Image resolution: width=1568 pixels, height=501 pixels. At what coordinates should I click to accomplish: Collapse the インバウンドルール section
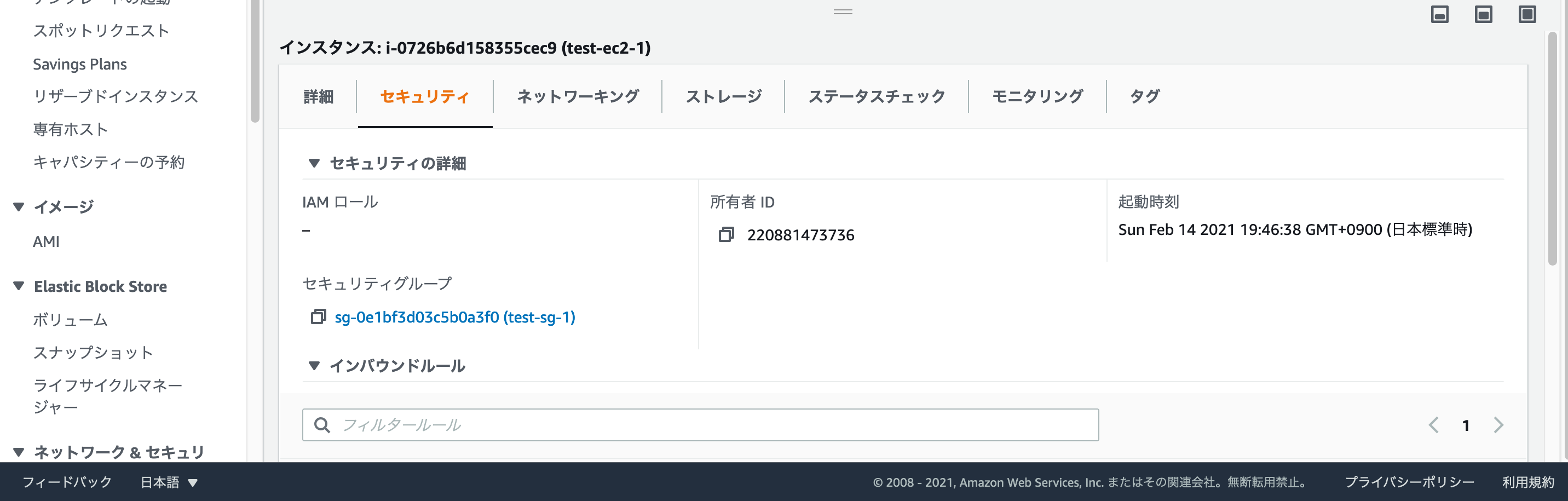coord(314,366)
